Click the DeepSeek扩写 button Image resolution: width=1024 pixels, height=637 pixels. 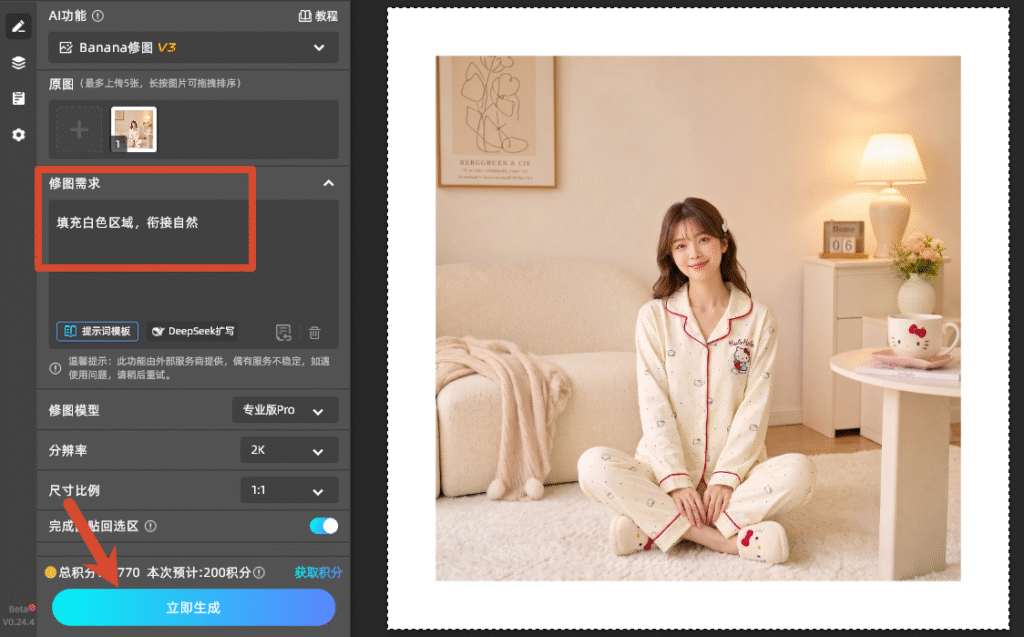pos(193,331)
